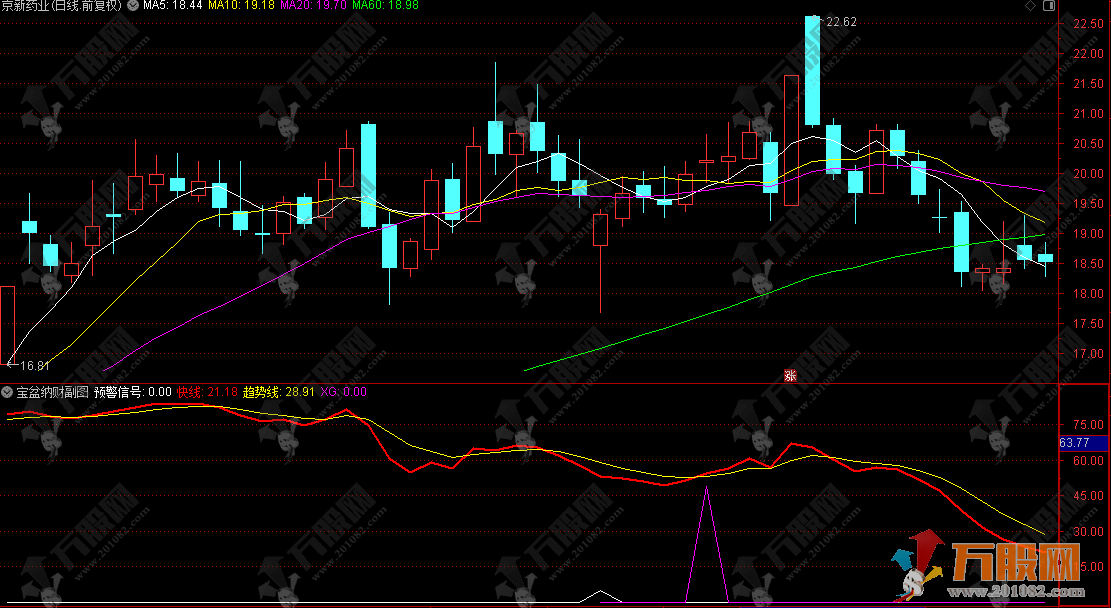Viewport: 1111px width, 608px height.
Task: Click the panel layout icon at top right
Action: 1050,6
